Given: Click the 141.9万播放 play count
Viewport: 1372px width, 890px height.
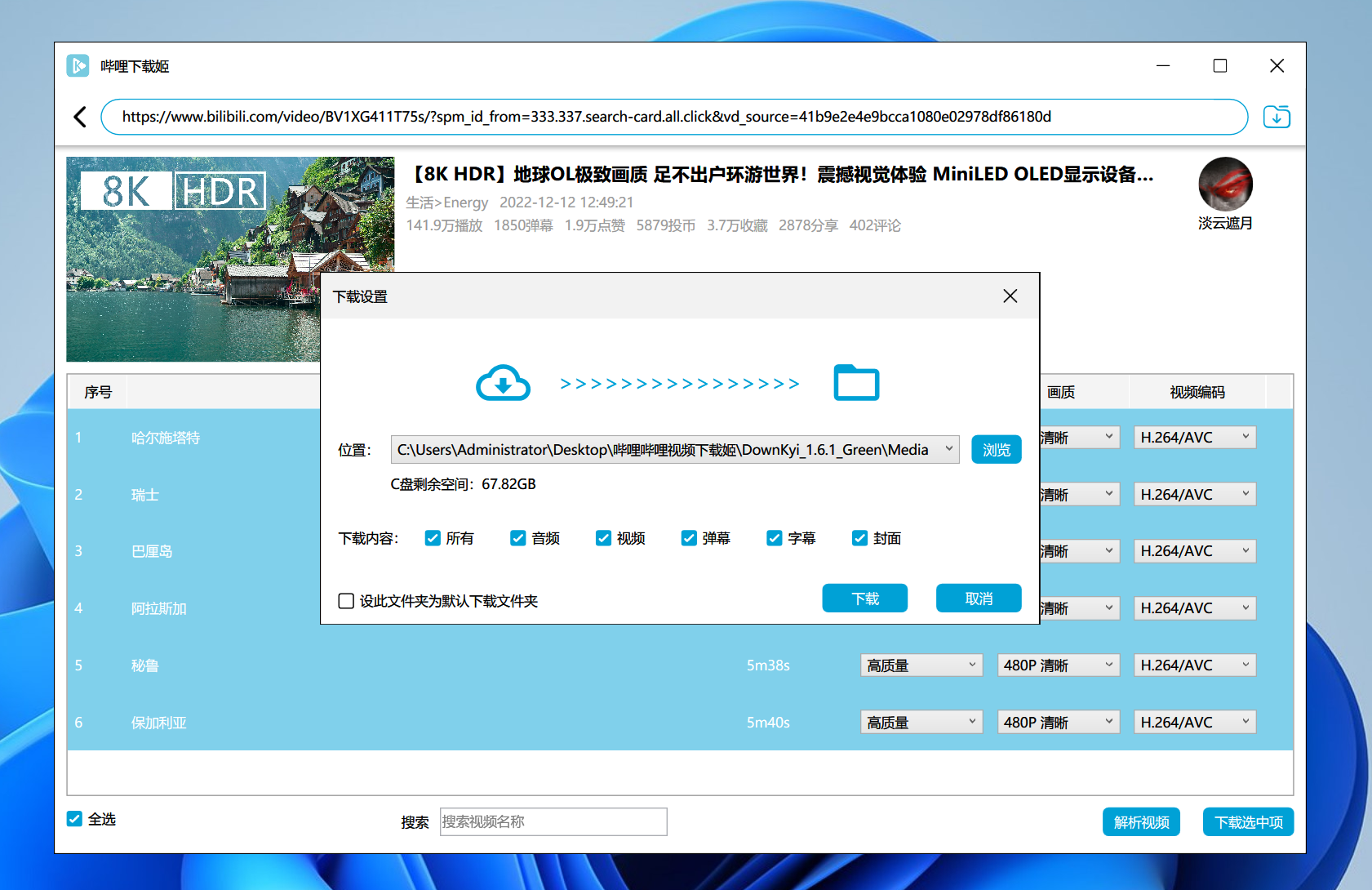Looking at the screenshot, I should tap(445, 225).
